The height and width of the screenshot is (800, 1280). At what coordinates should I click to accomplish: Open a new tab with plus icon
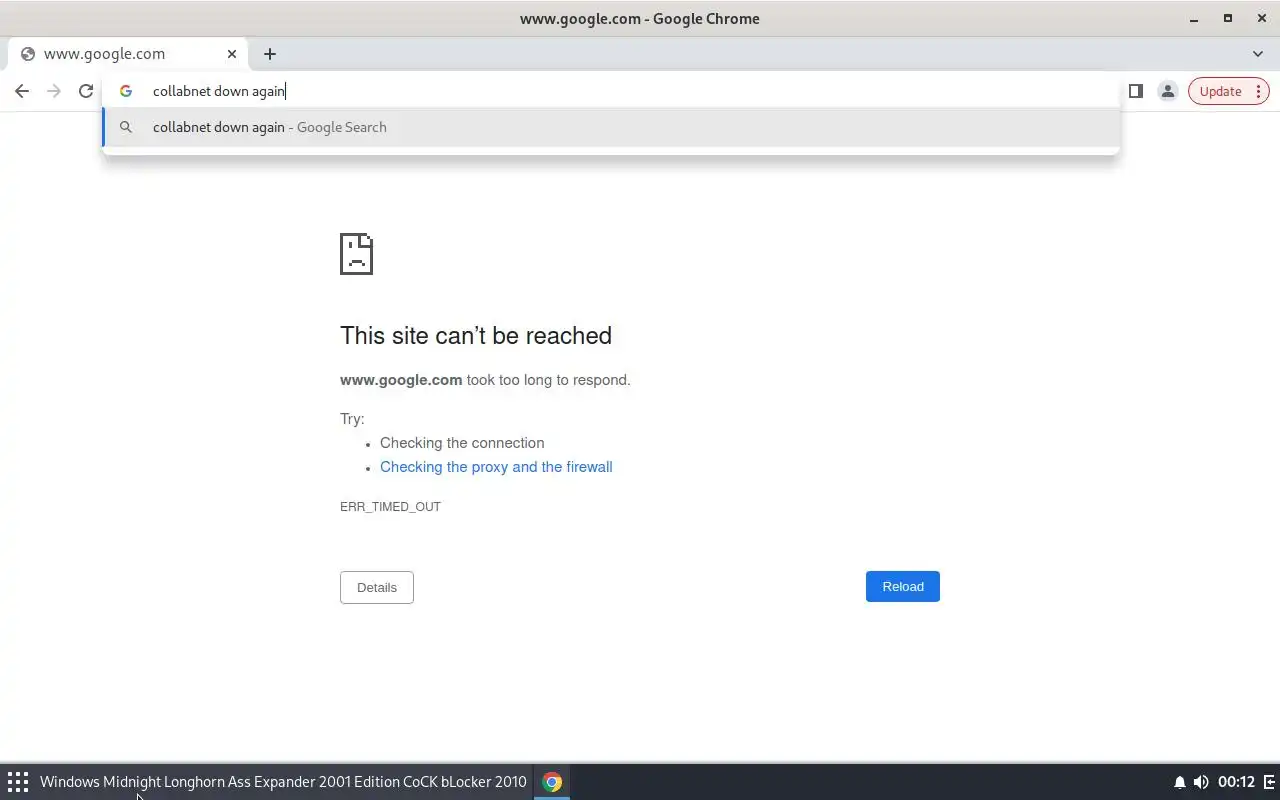tap(270, 54)
